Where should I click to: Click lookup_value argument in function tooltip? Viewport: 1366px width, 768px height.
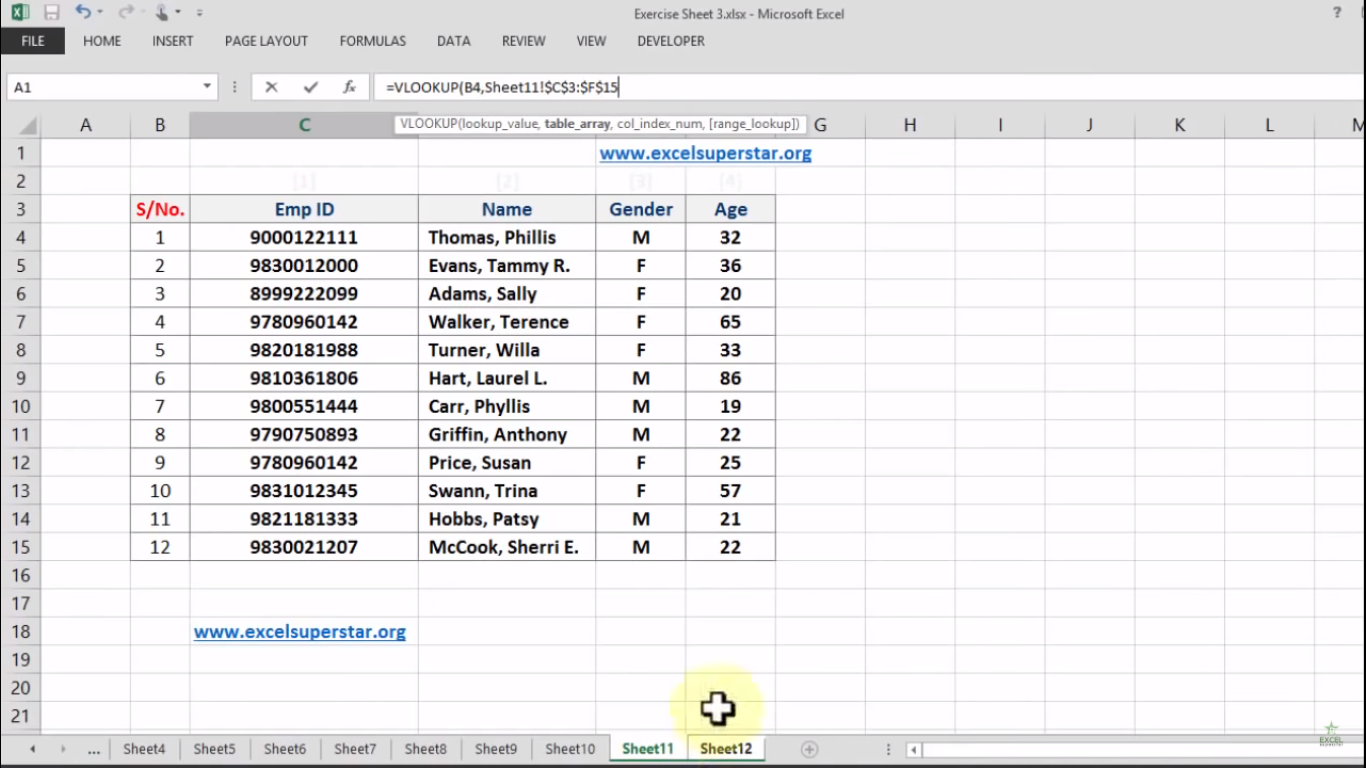click(x=499, y=124)
